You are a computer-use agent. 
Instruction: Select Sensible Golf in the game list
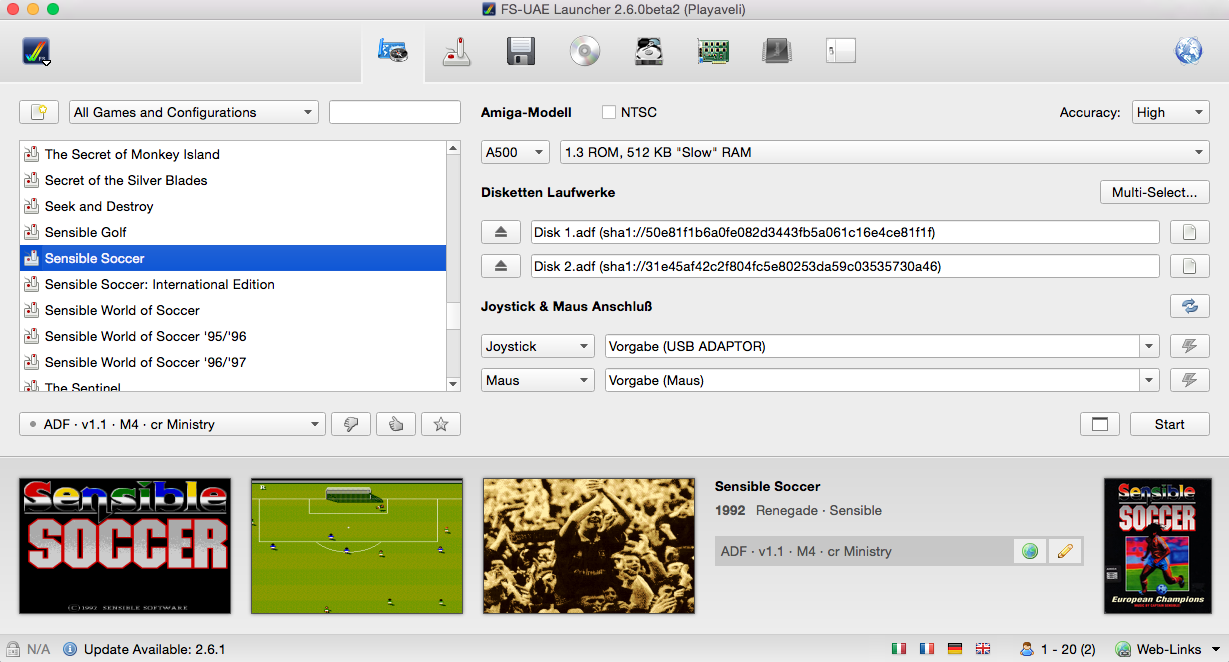point(86,232)
